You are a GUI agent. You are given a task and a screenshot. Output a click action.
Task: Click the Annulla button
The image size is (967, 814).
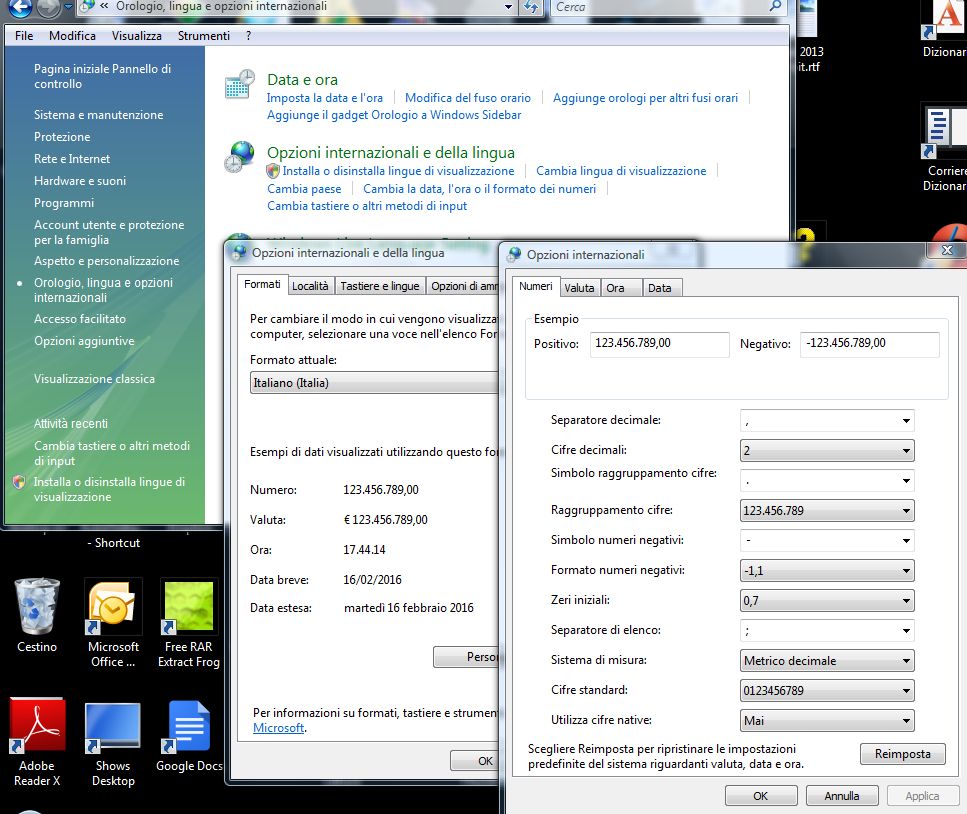[x=842, y=796]
